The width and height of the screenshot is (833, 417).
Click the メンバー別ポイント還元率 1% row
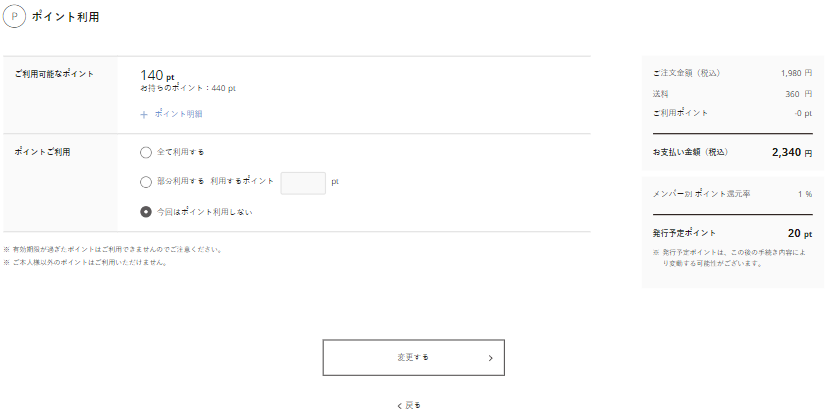732,193
